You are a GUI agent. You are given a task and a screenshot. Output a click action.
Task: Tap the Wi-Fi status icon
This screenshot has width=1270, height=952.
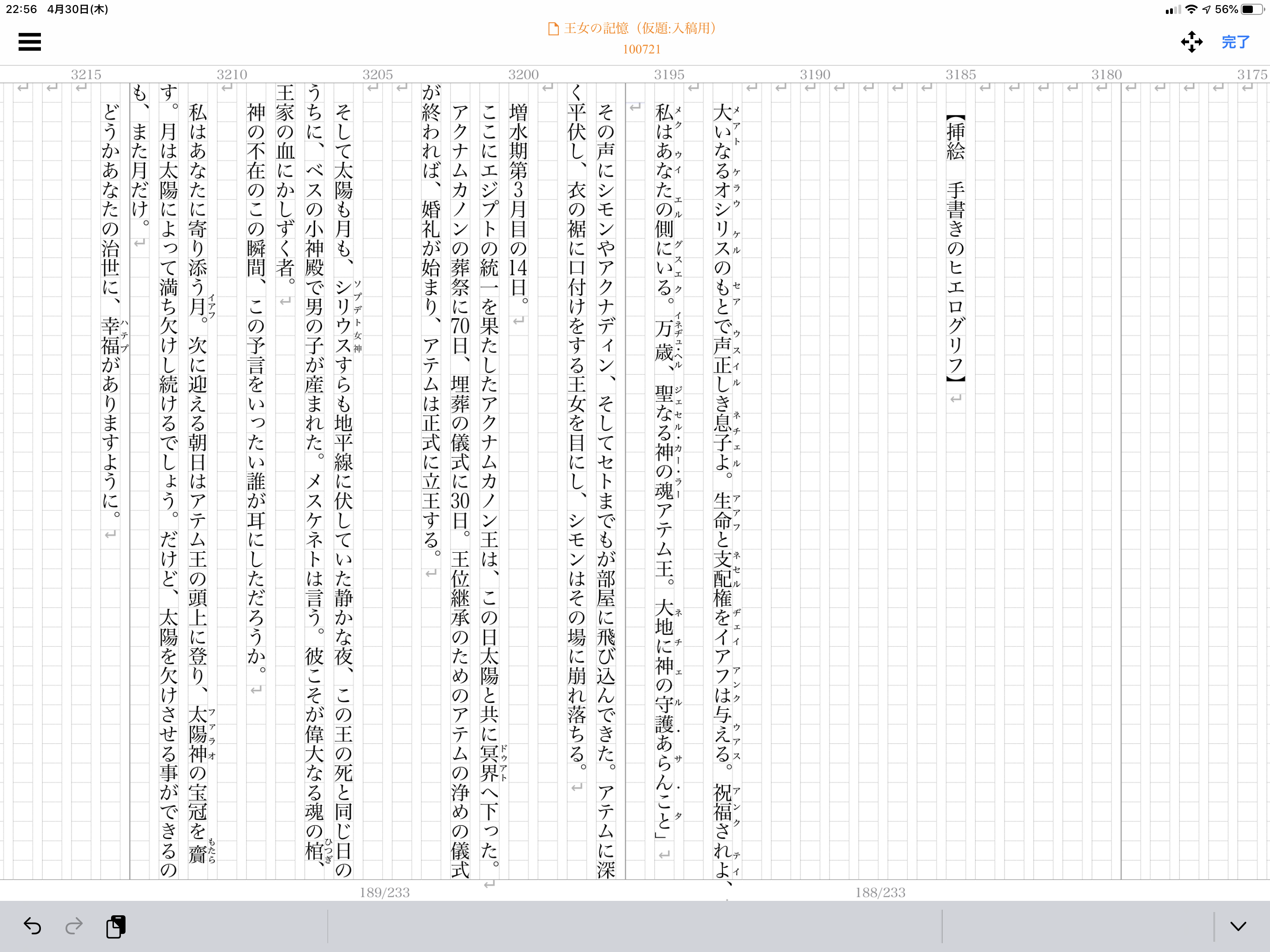[x=1191, y=9]
